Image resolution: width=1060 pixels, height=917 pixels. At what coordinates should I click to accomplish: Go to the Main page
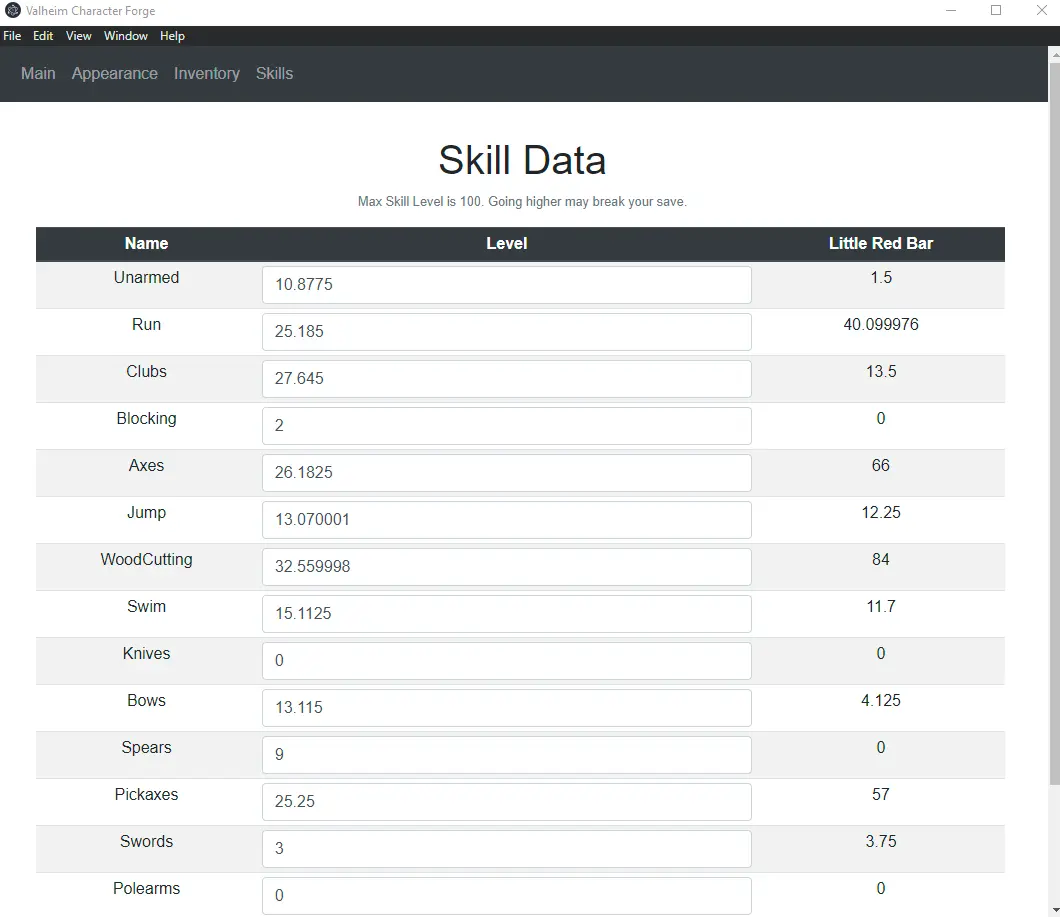[x=38, y=73]
